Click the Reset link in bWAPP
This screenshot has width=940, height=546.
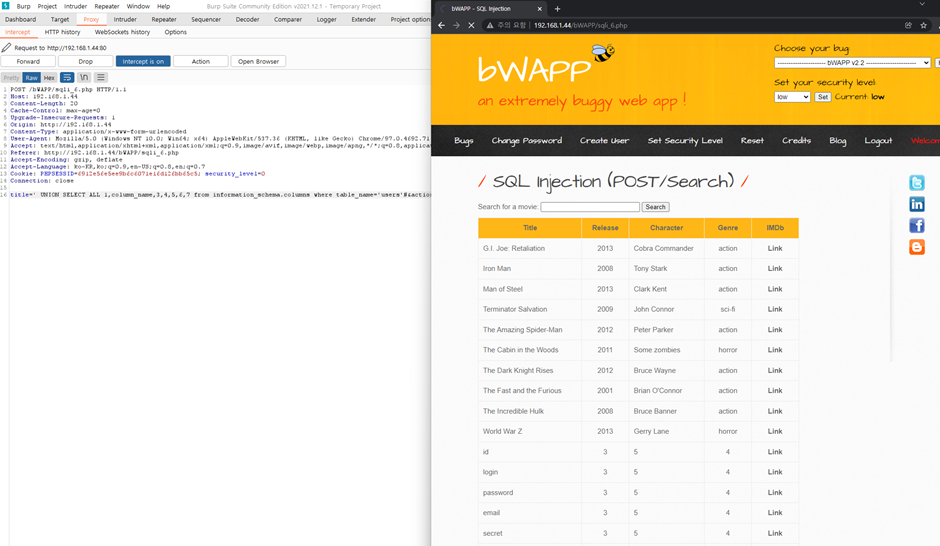tap(752, 141)
